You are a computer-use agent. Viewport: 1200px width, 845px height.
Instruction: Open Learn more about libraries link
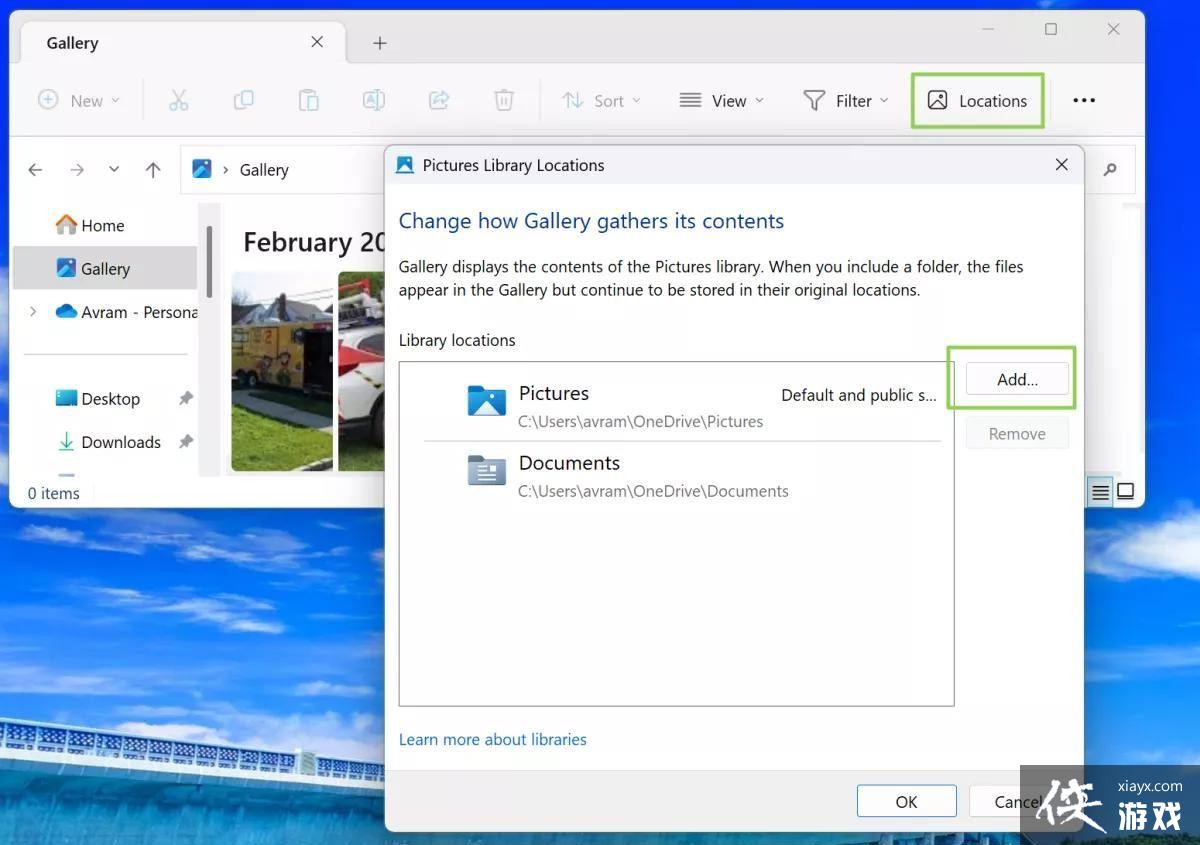pyautogui.click(x=492, y=739)
